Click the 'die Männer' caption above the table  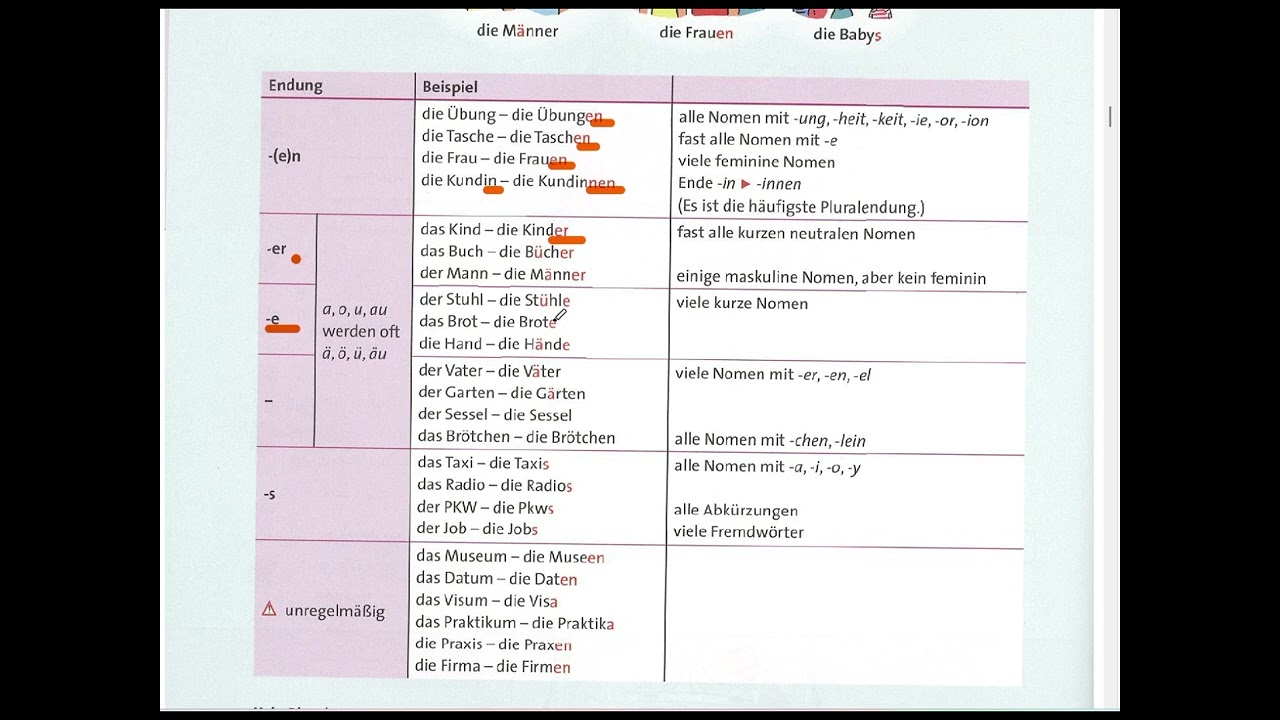click(x=518, y=31)
